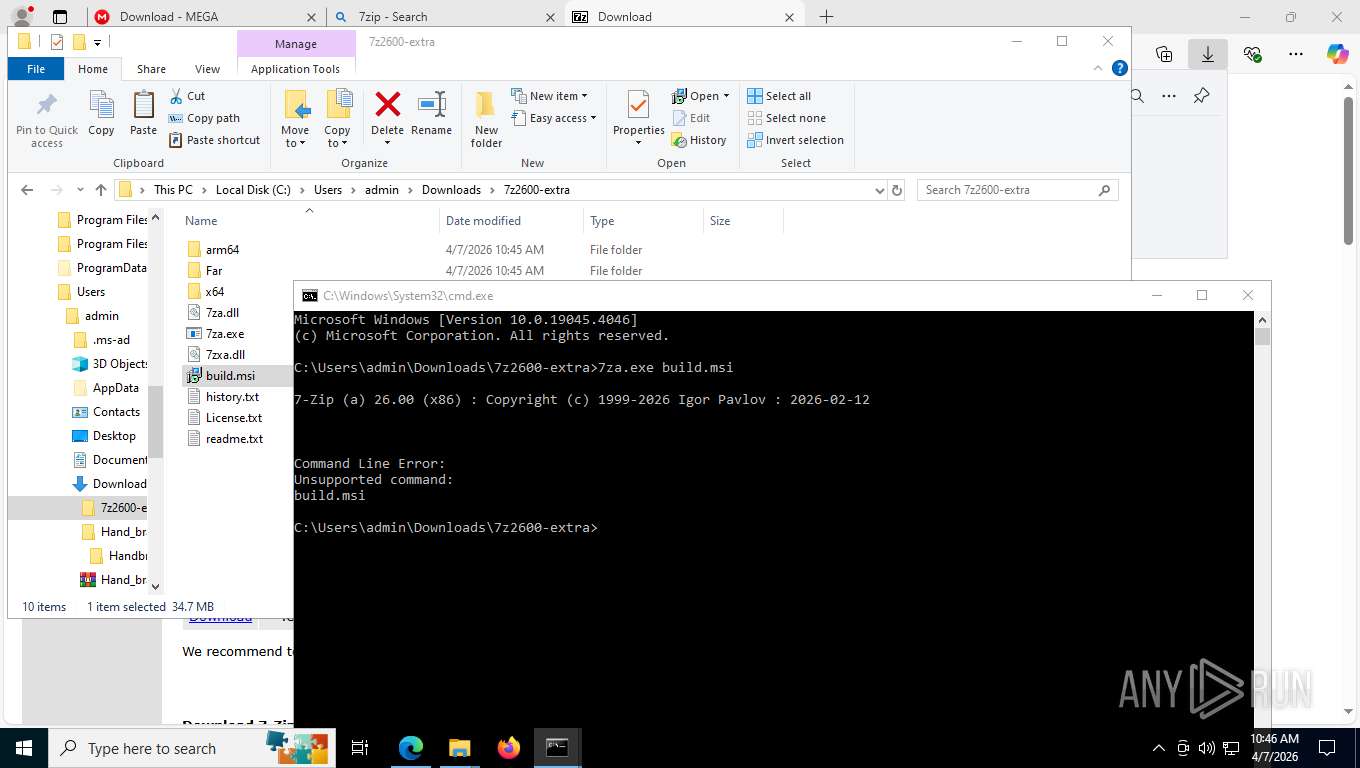Select AppData in the navigation tree
The height and width of the screenshot is (768, 1360).
pos(115,388)
